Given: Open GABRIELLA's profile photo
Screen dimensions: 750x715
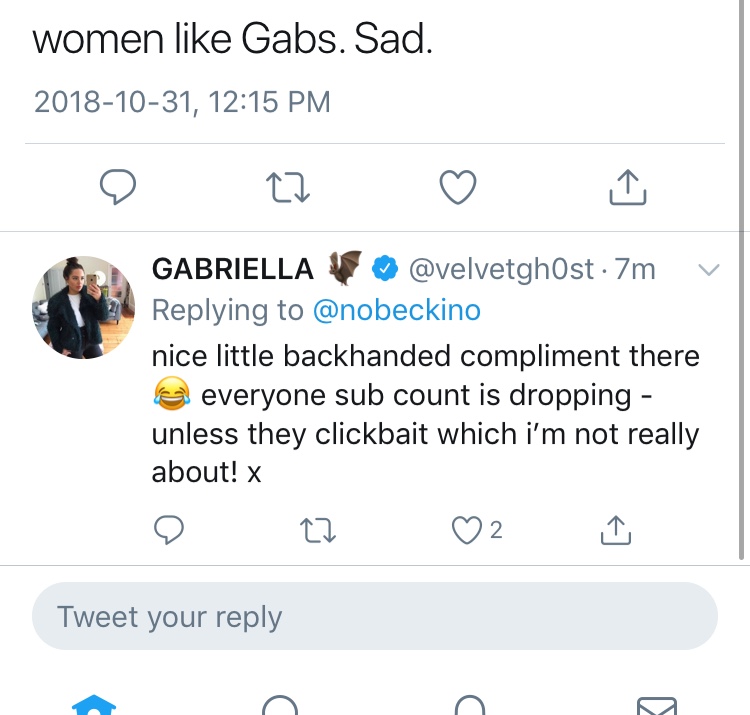Looking at the screenshot, I should pyautogui.click(x=84, y=306).
